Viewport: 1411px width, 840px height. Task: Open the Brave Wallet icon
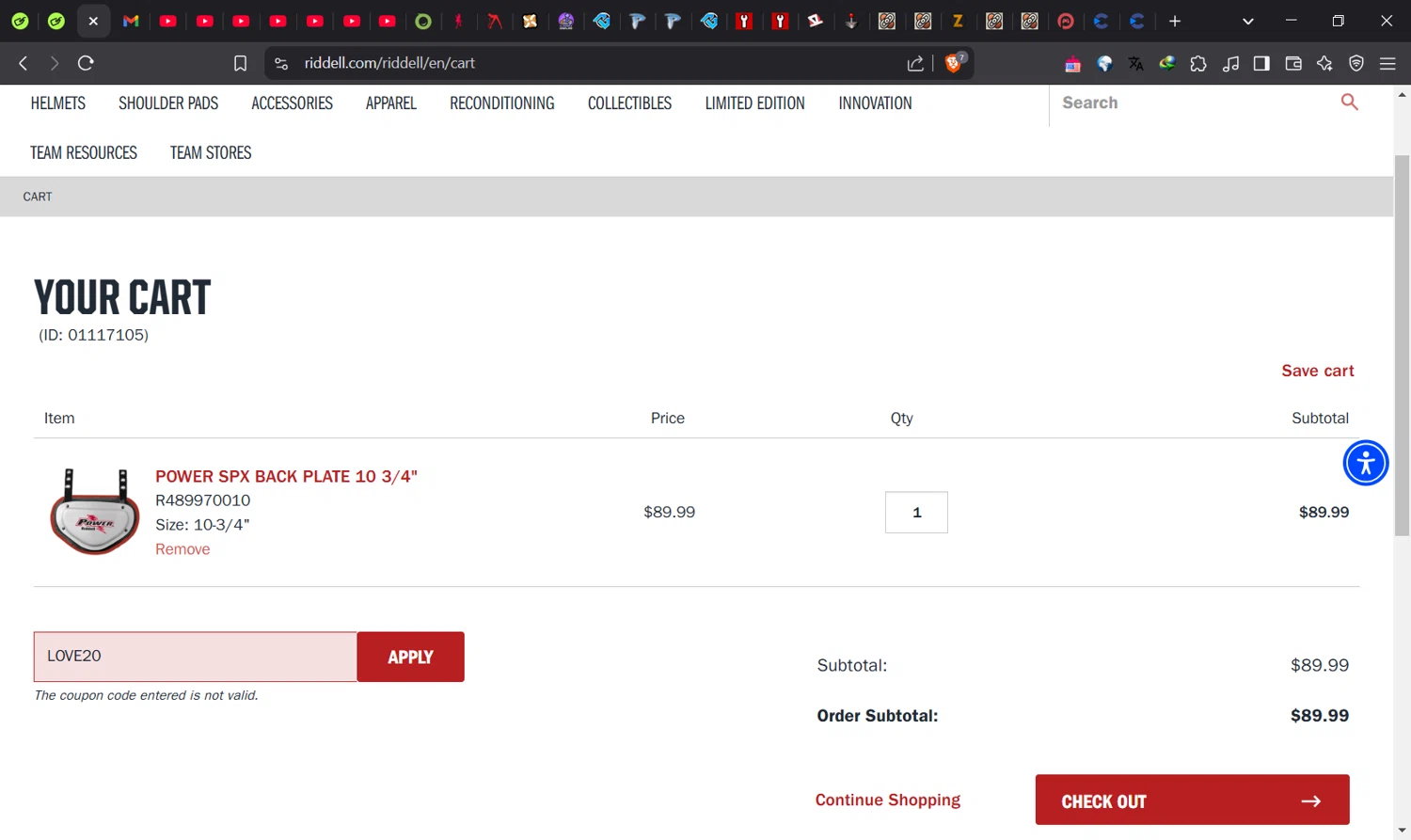(x=1293, y=63)
